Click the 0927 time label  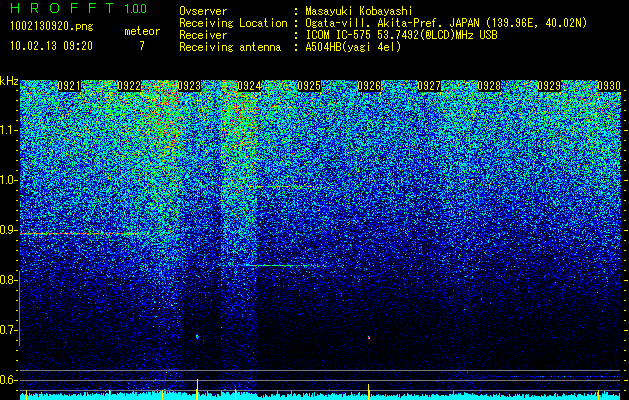tap(429, 86)
